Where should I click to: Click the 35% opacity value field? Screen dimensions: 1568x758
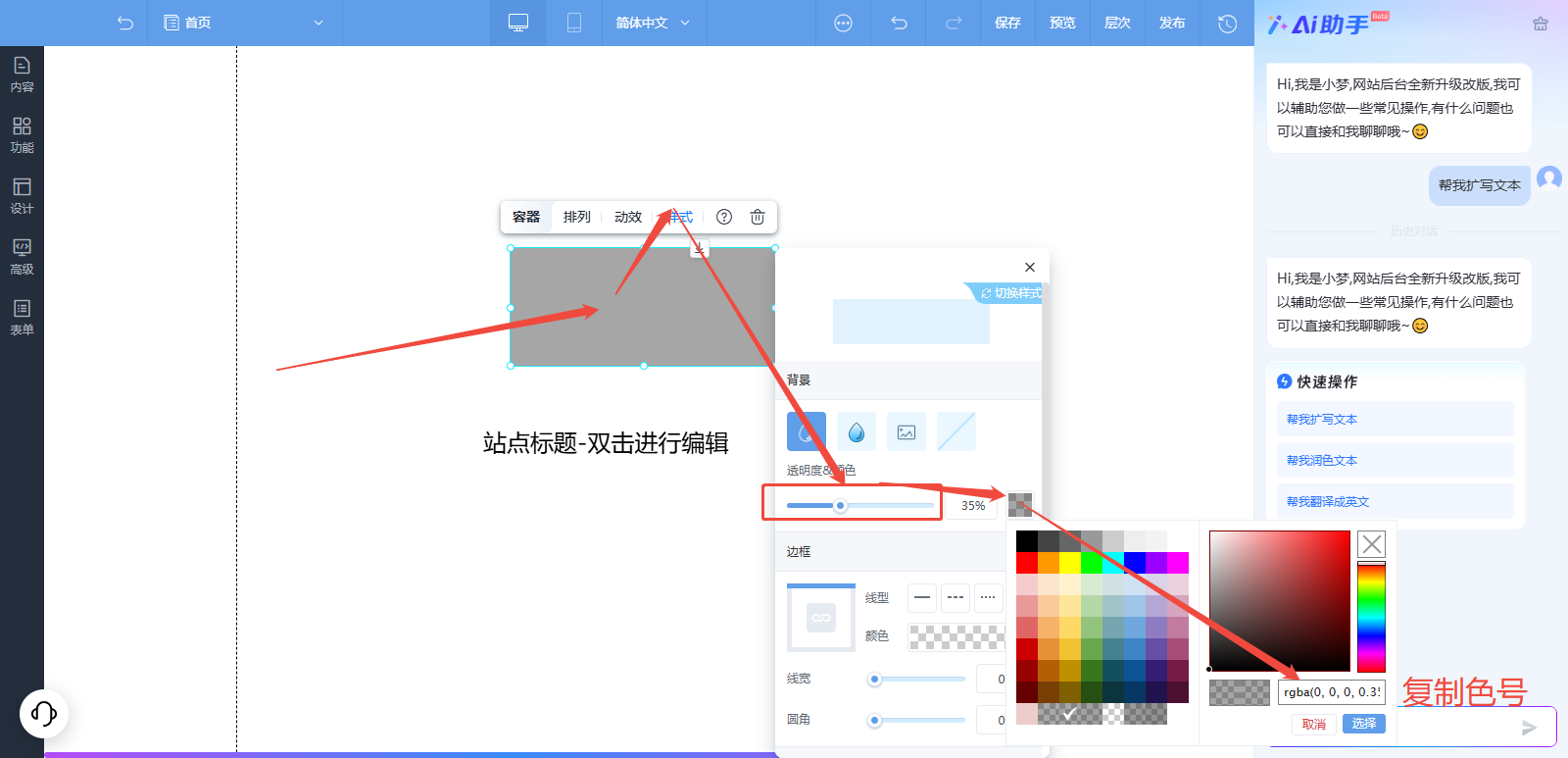click(x=973, y=506)
